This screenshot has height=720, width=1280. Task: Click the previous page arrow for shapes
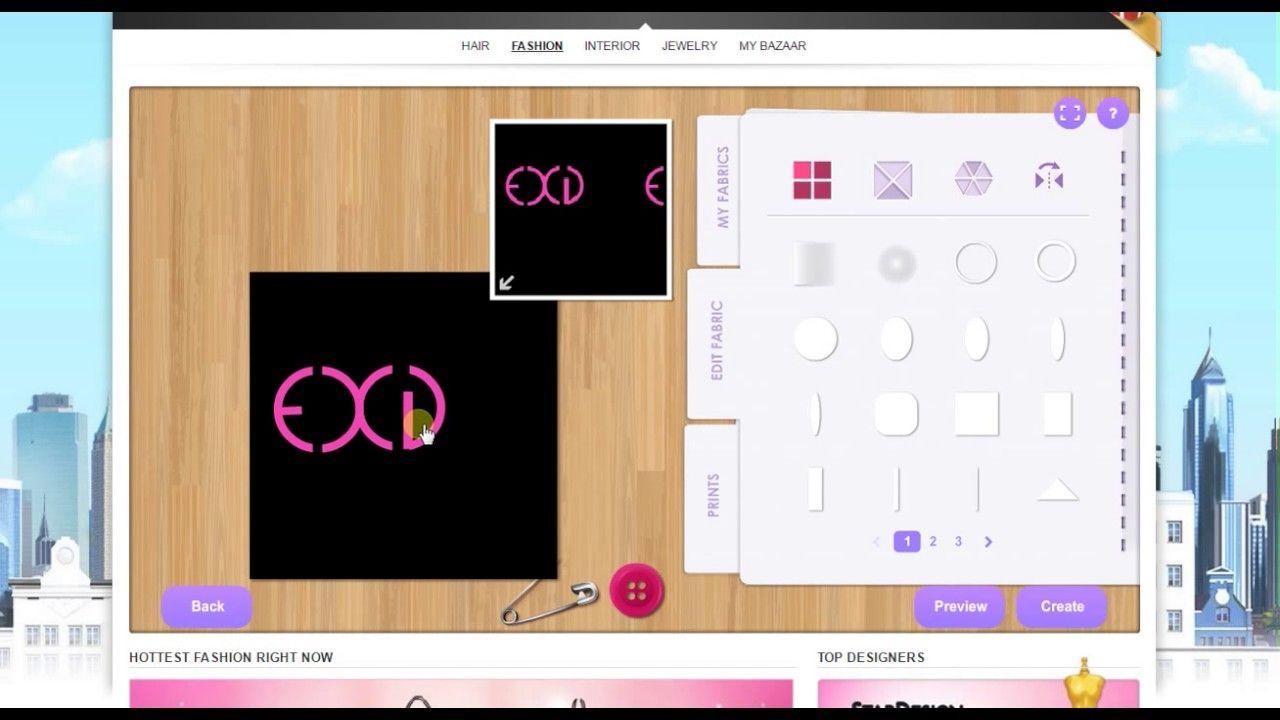click(x=877, y=541)
